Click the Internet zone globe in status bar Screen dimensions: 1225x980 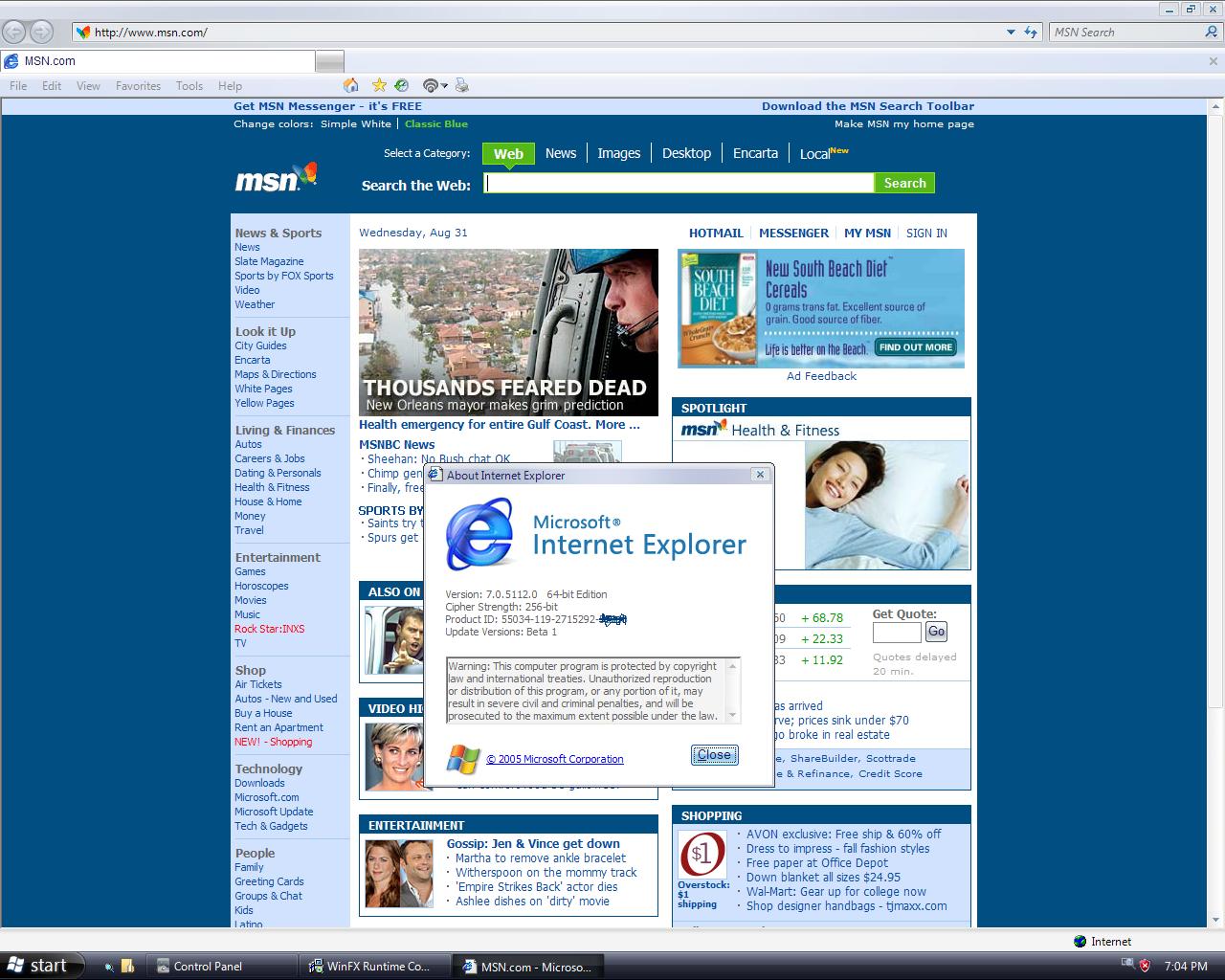coord(1080,942)
